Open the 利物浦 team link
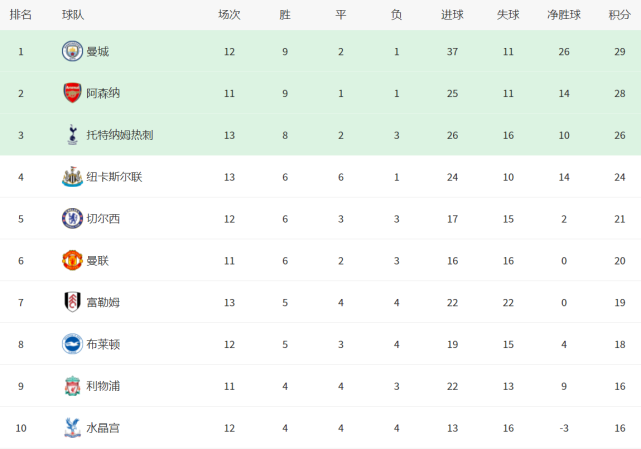 pos(103,386)
